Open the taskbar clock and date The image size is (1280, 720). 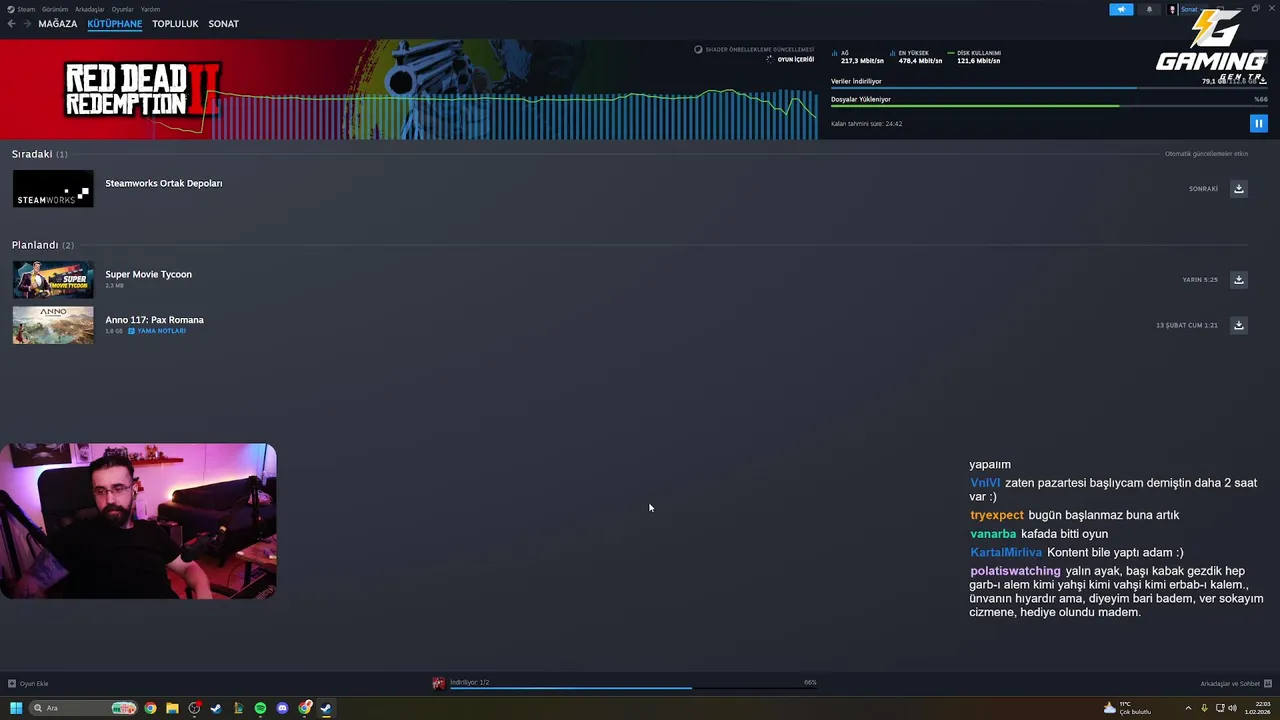[1257, 708]
